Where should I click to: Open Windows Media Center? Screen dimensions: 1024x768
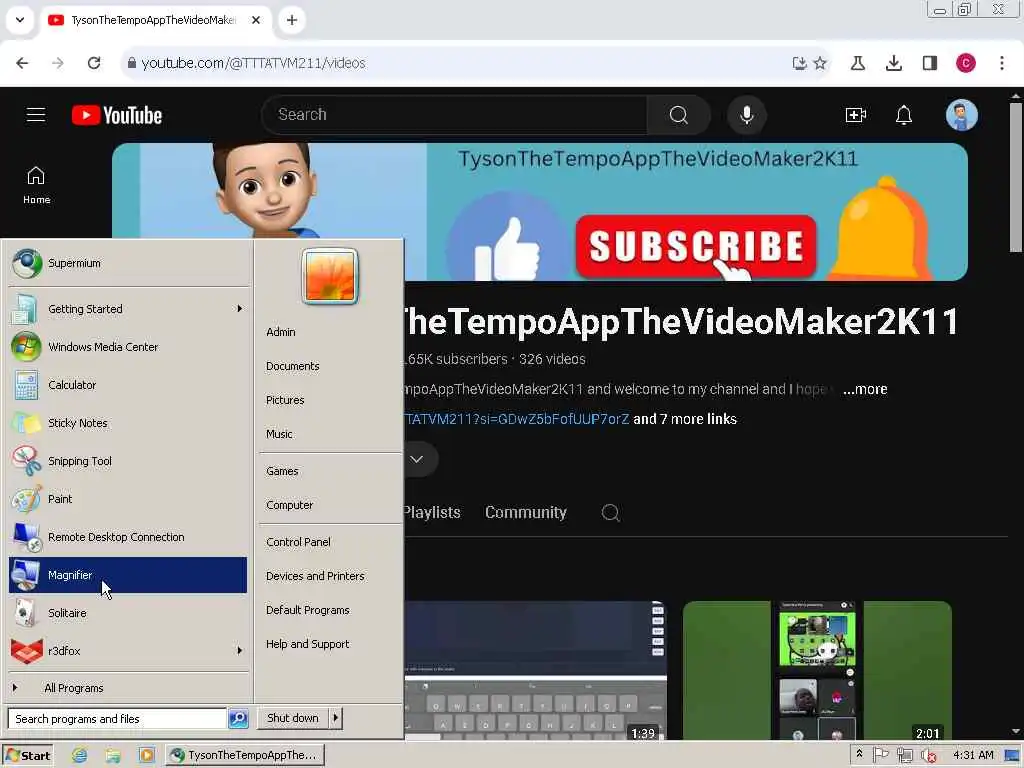pyautogui.click(x=129, y=347)
